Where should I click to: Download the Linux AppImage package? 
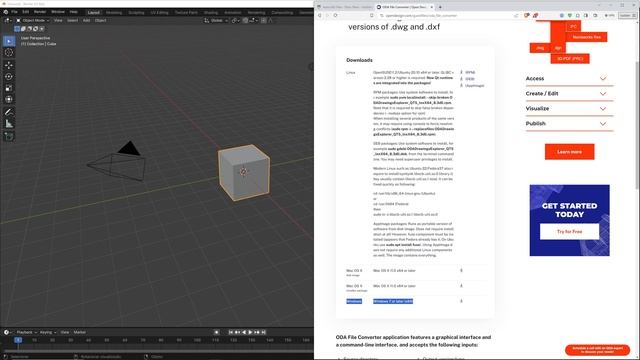[x=472, y=86]
